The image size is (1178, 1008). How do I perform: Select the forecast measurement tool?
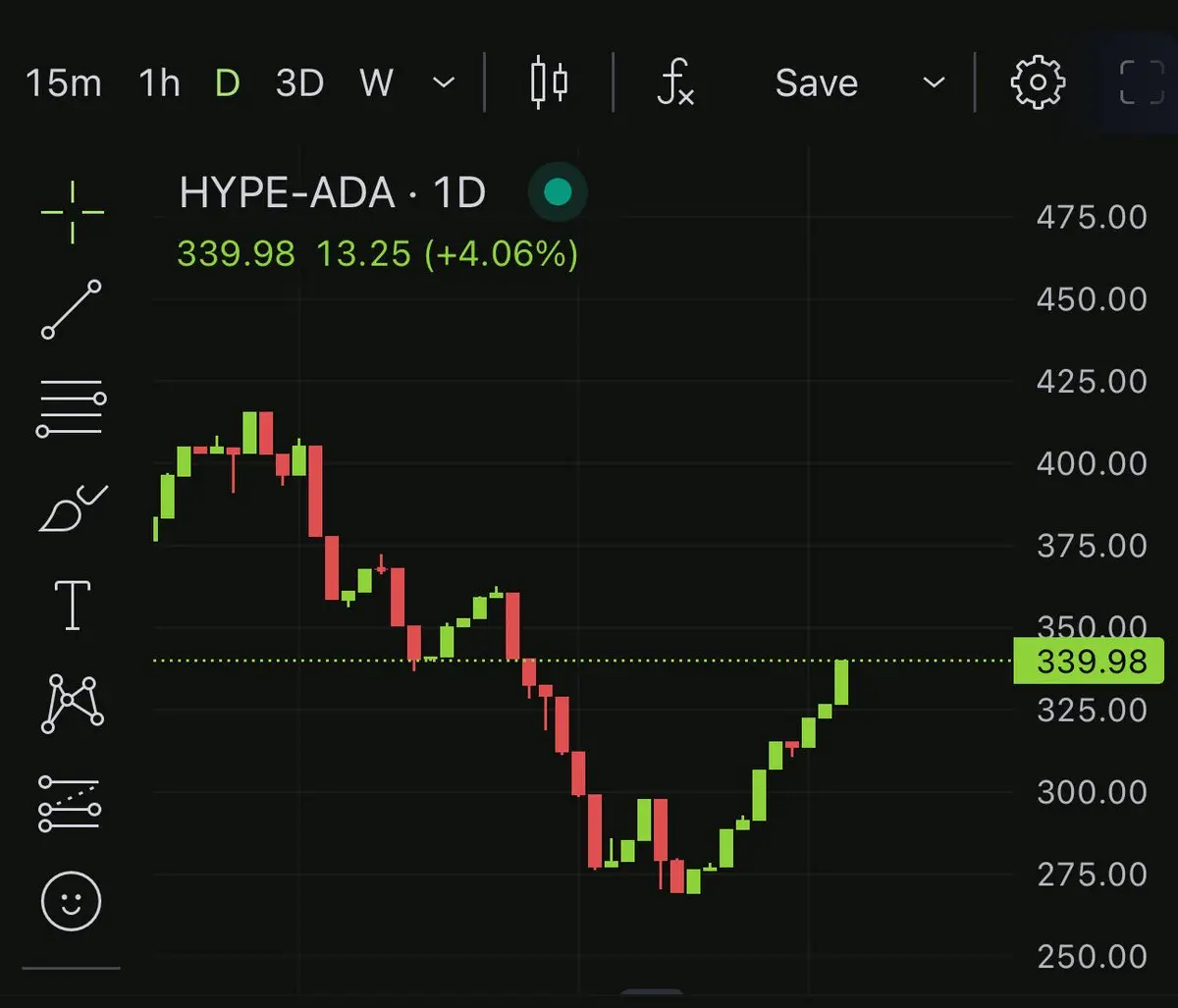click(x=71, y=803)
